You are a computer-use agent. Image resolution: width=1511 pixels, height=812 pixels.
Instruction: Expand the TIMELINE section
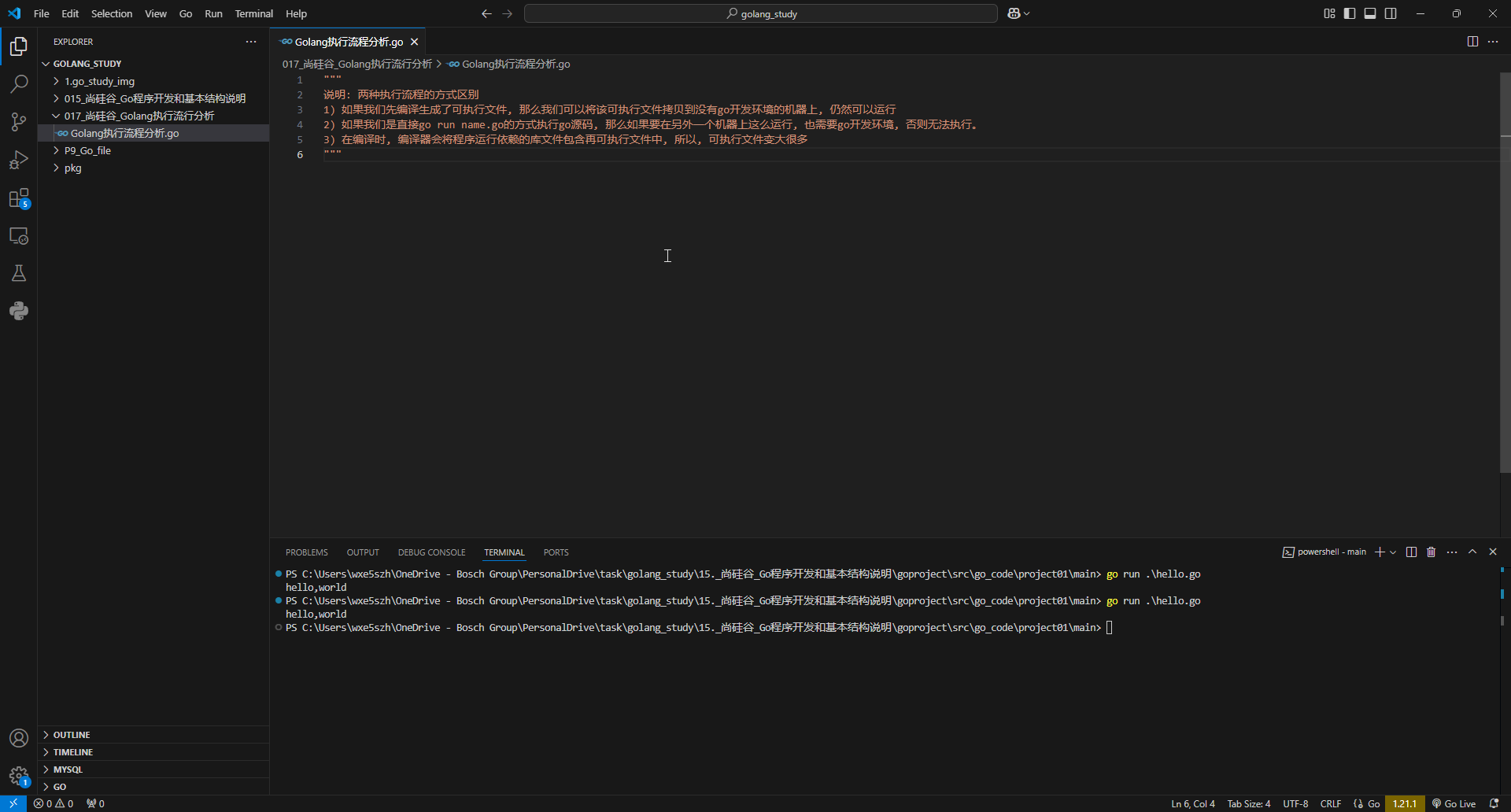click(153, 752)
